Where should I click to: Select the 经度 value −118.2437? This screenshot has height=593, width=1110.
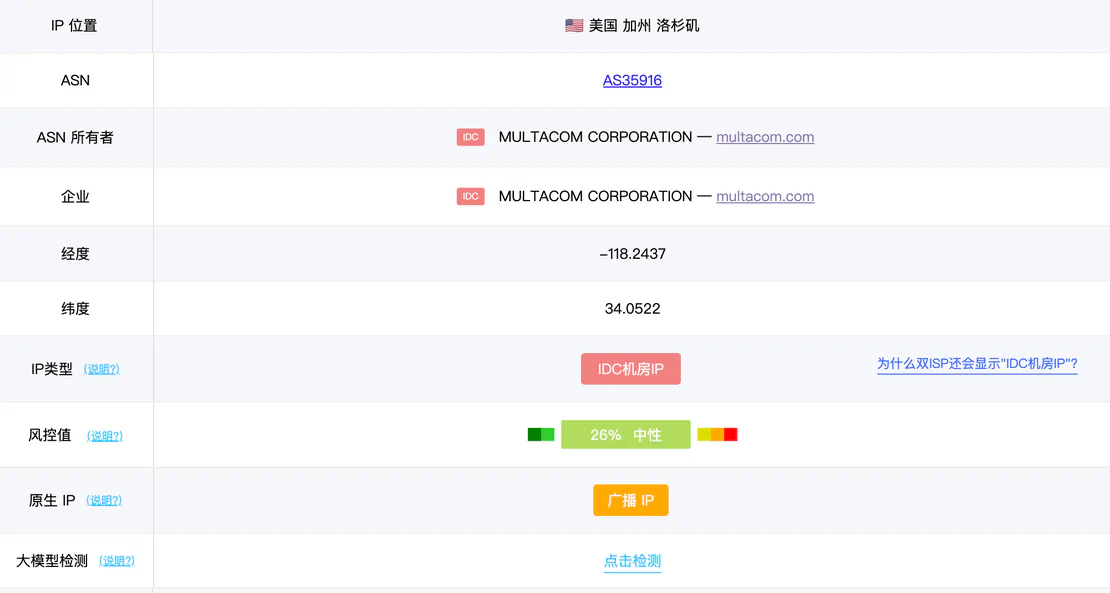(631, 253)
